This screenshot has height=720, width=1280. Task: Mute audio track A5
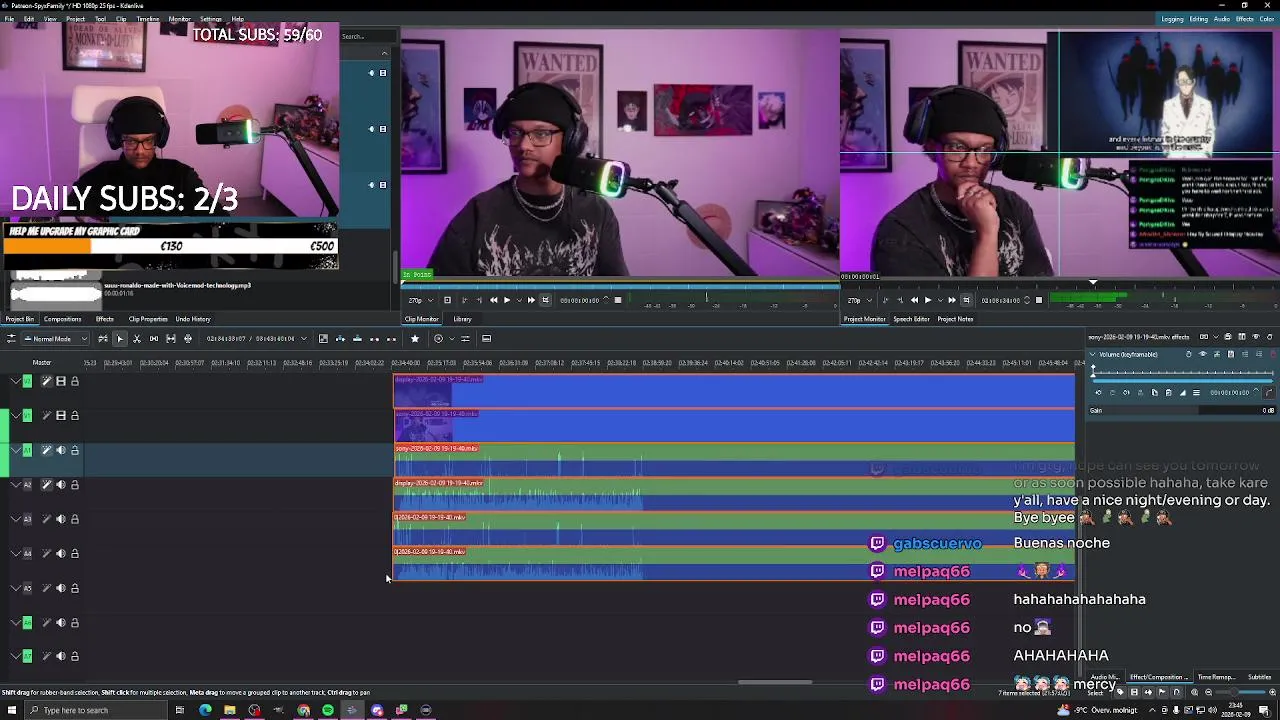pyautogui.click(x=60, y=588)
